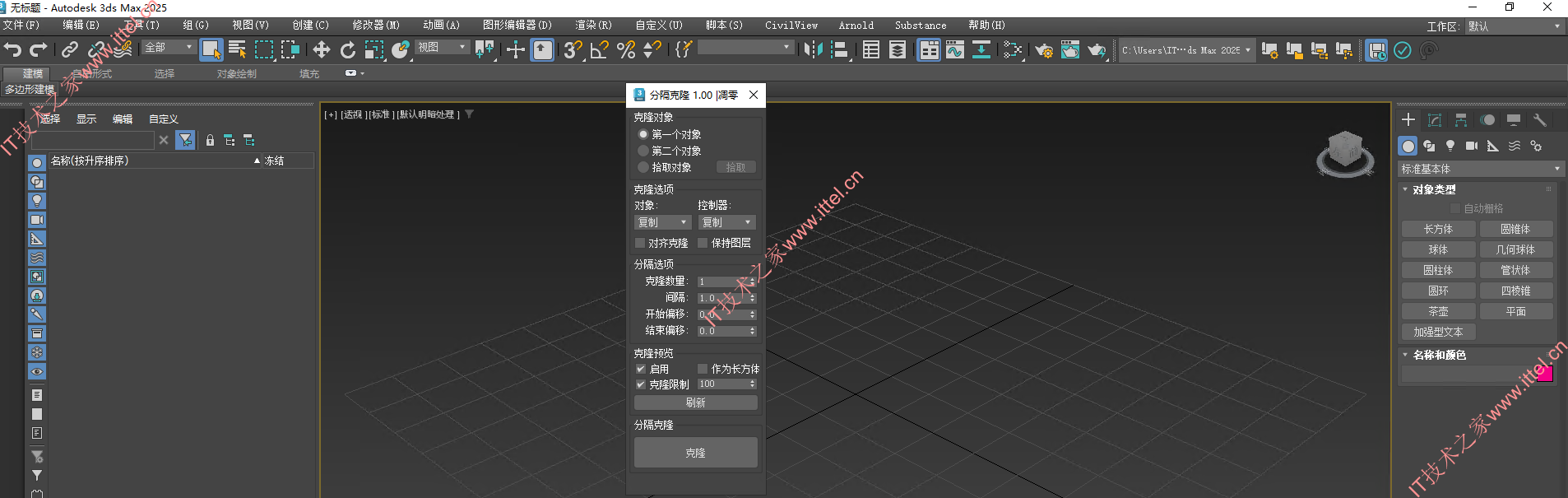The image size is (1568, 498).
Task: Open the object color swatch
Action: [x=1545, y=375]
